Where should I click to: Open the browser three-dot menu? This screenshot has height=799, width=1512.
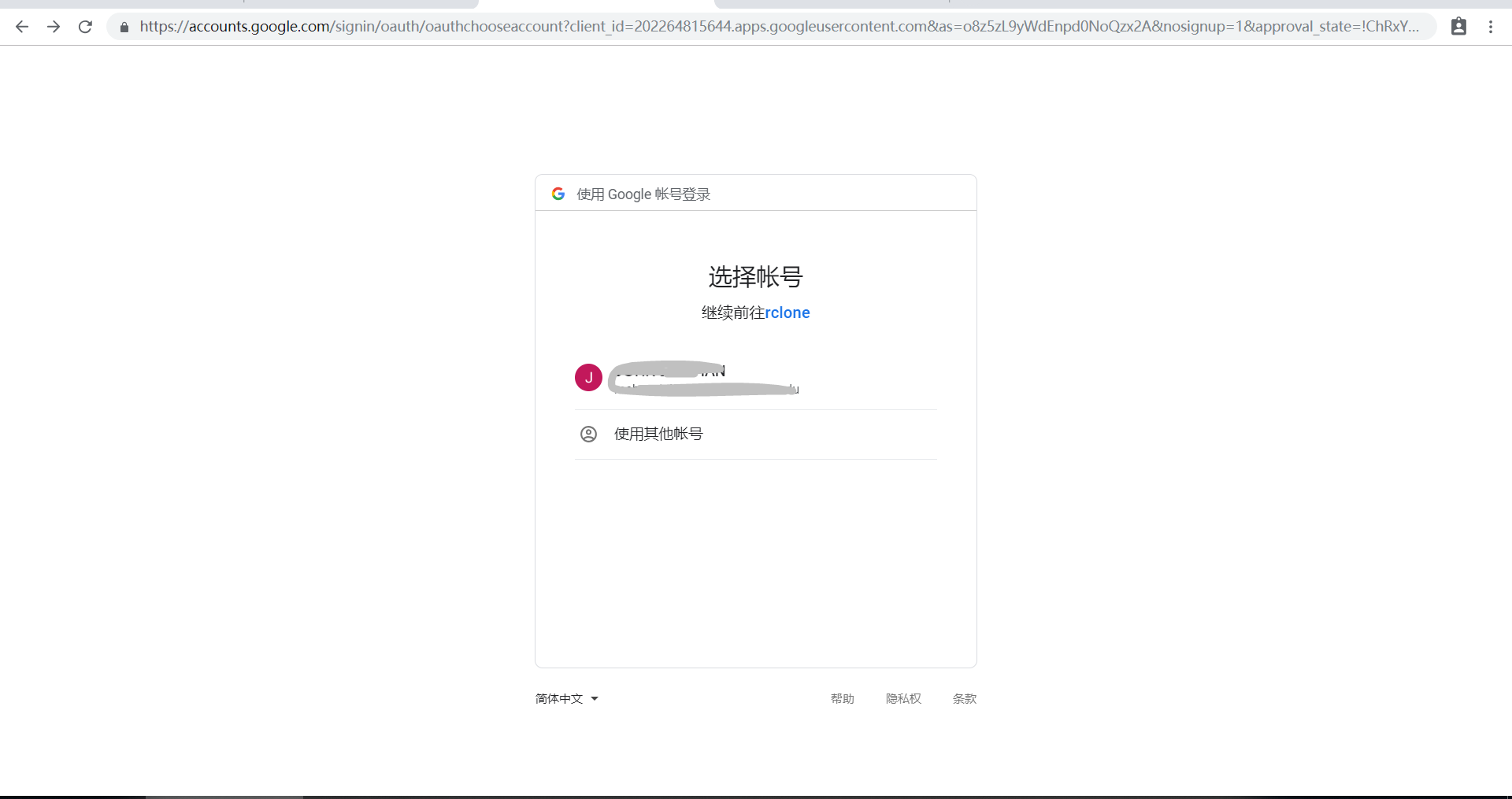(x=1491, y=27)
